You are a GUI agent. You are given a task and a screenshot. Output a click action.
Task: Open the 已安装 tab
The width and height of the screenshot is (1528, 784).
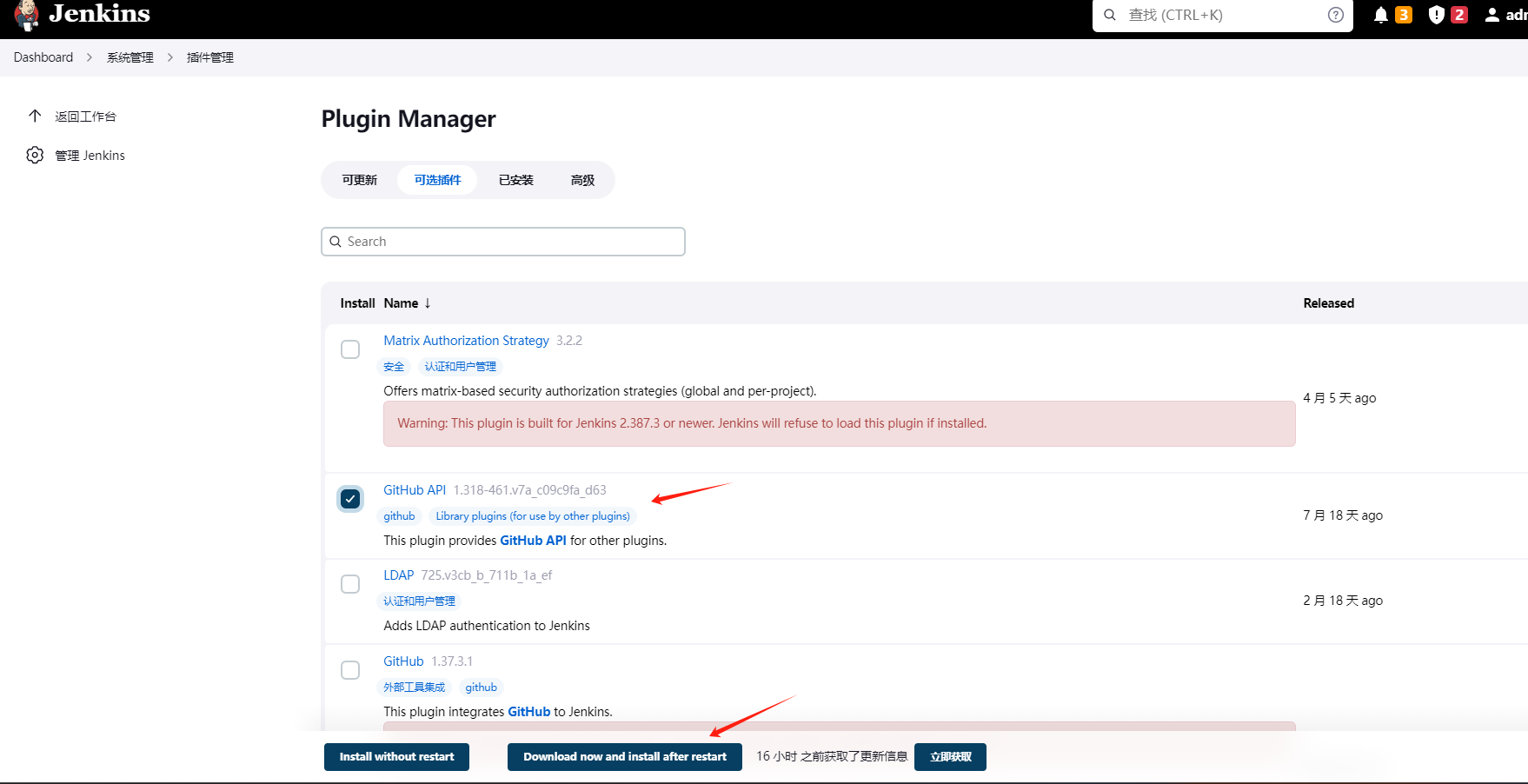pyautogui.click(x=515, y=180)
